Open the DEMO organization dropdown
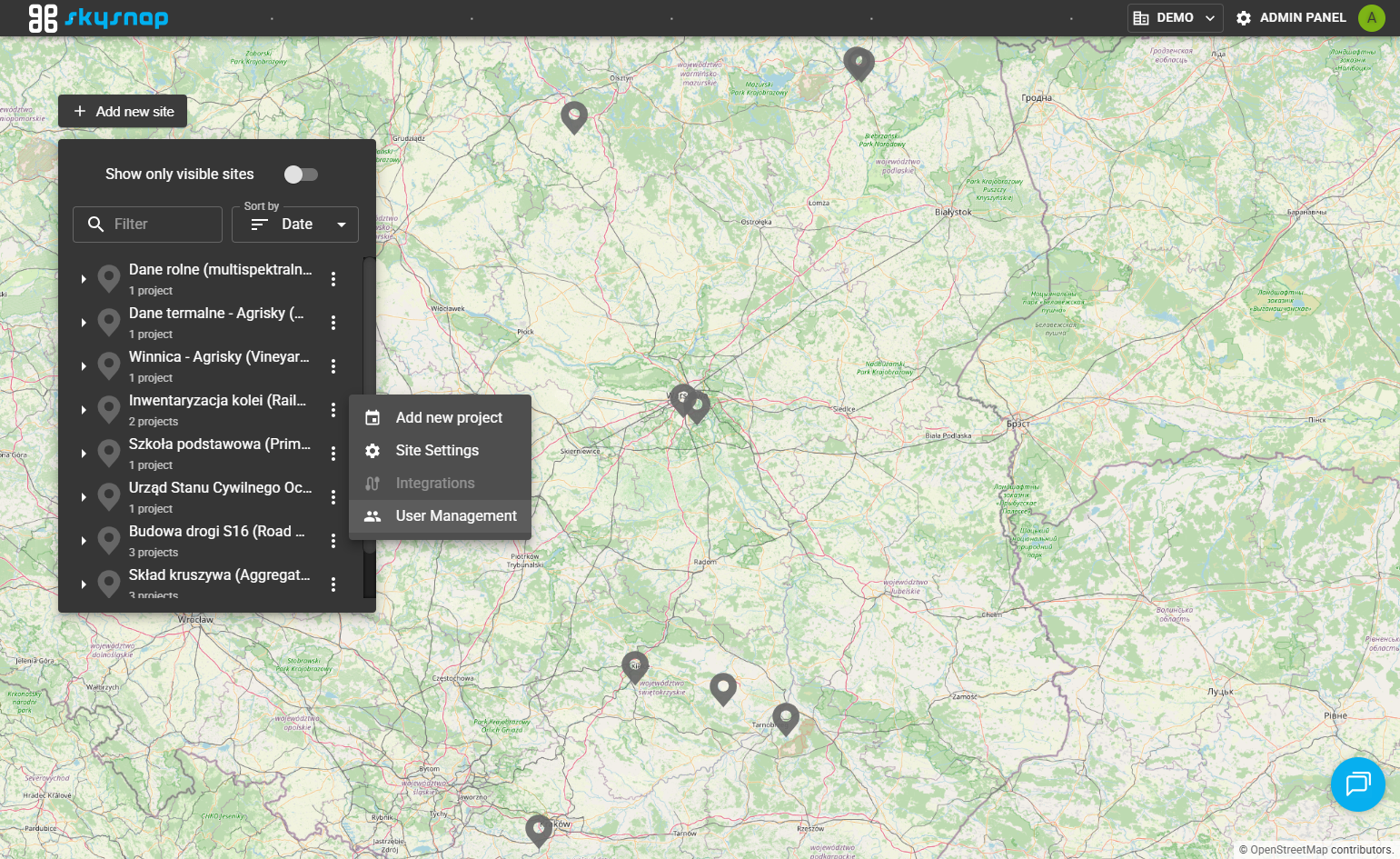Viewport: 1400px width, 859px height. [x=1175, y=18]
